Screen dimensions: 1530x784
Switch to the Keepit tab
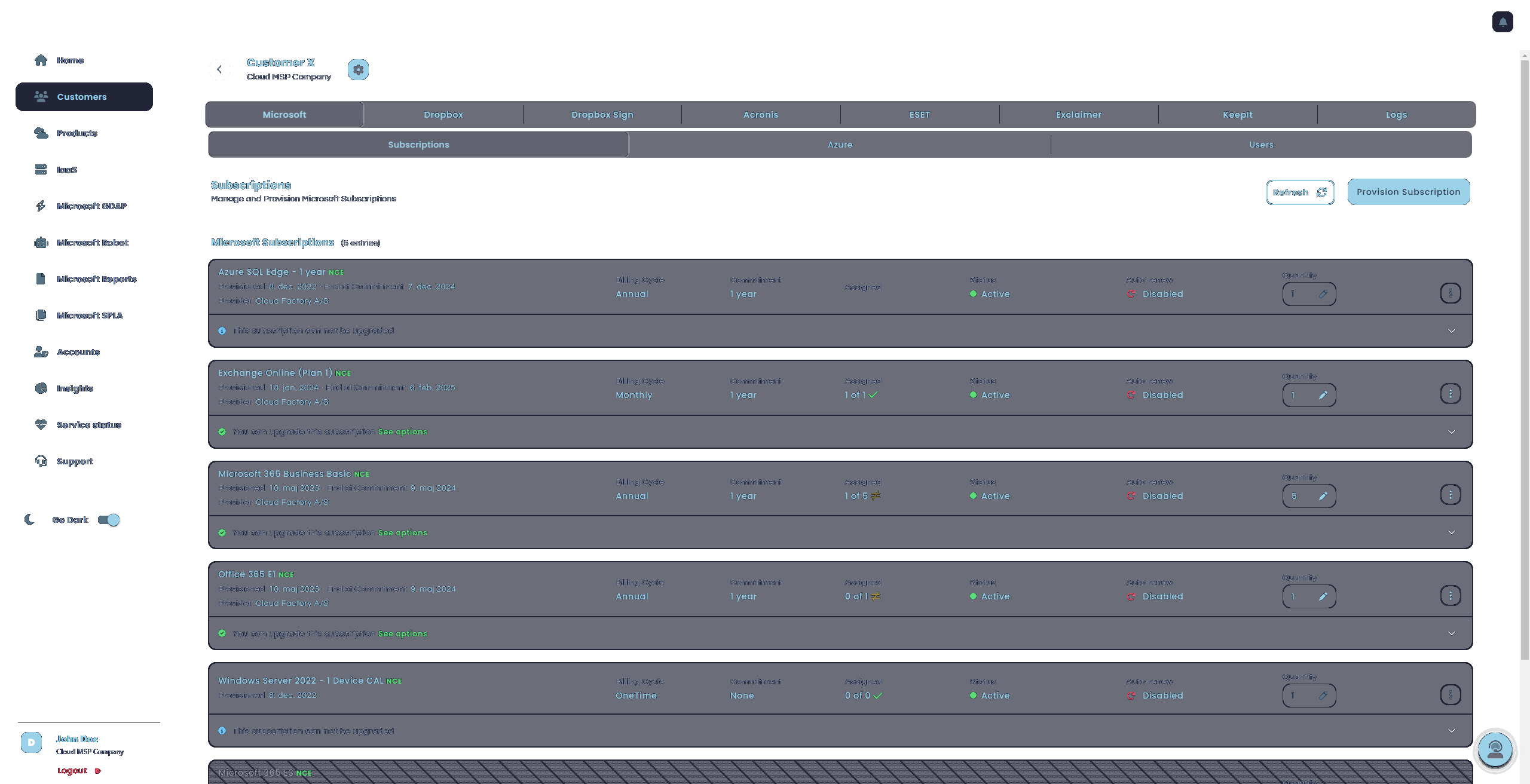1238,115
